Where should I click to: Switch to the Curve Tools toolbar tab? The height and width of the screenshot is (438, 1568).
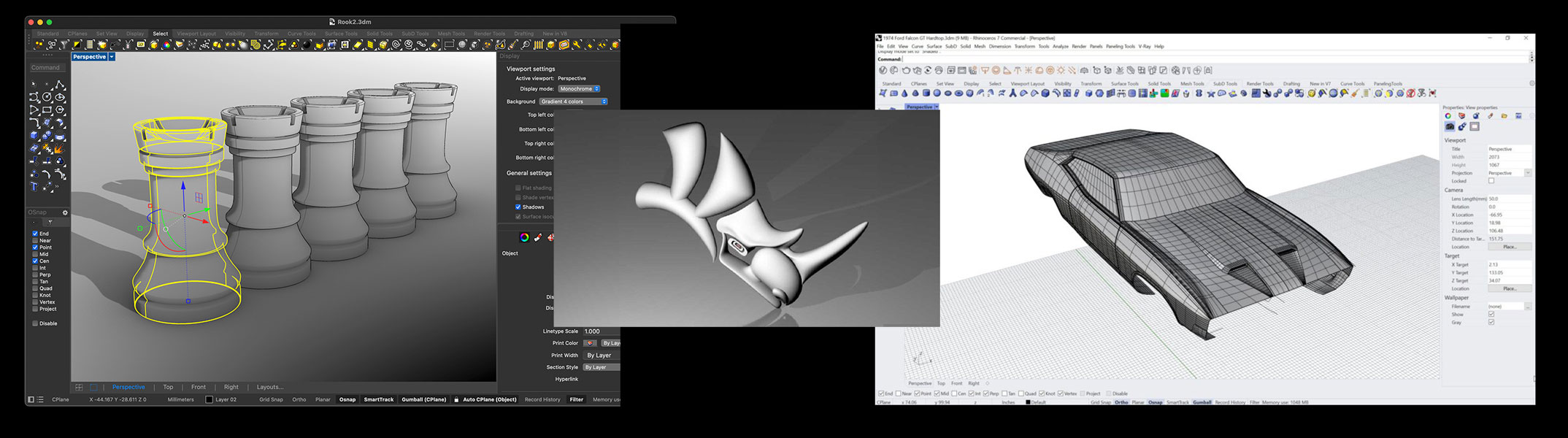click(301, 34)
